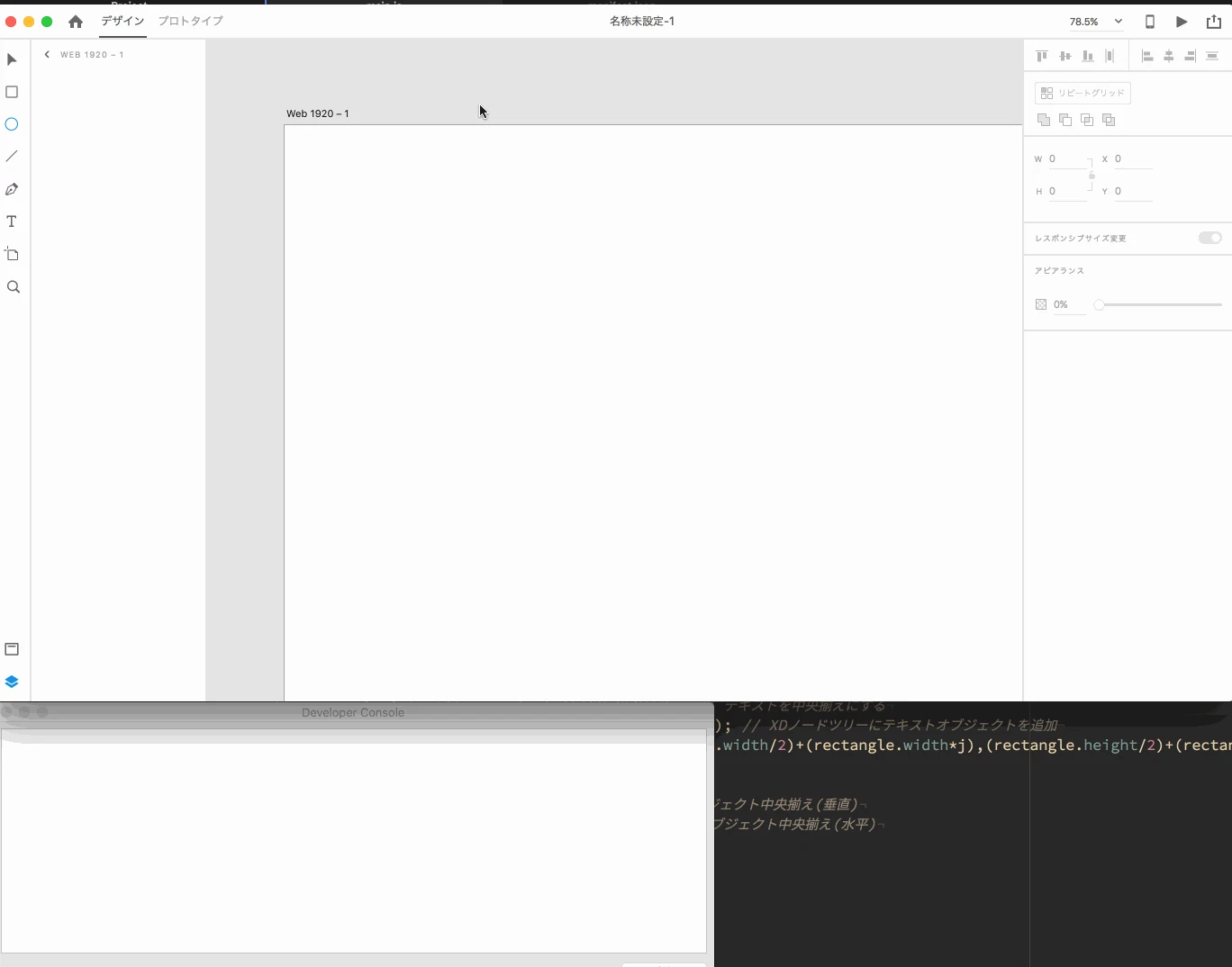Toggle the レスポンシブサイズ変更 switch

[1209, 238]
